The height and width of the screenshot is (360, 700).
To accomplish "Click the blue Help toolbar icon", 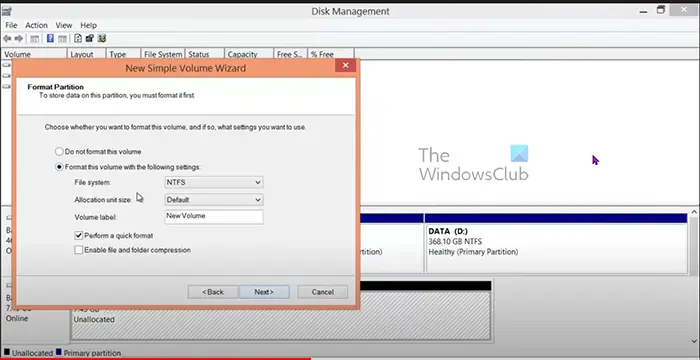I will (x=50, y=39).
